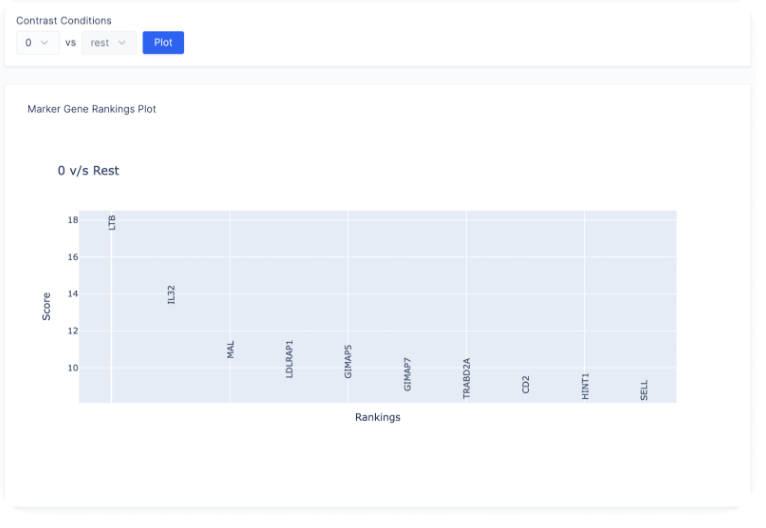Select the LTB gene label in plot

pos(112,223)
